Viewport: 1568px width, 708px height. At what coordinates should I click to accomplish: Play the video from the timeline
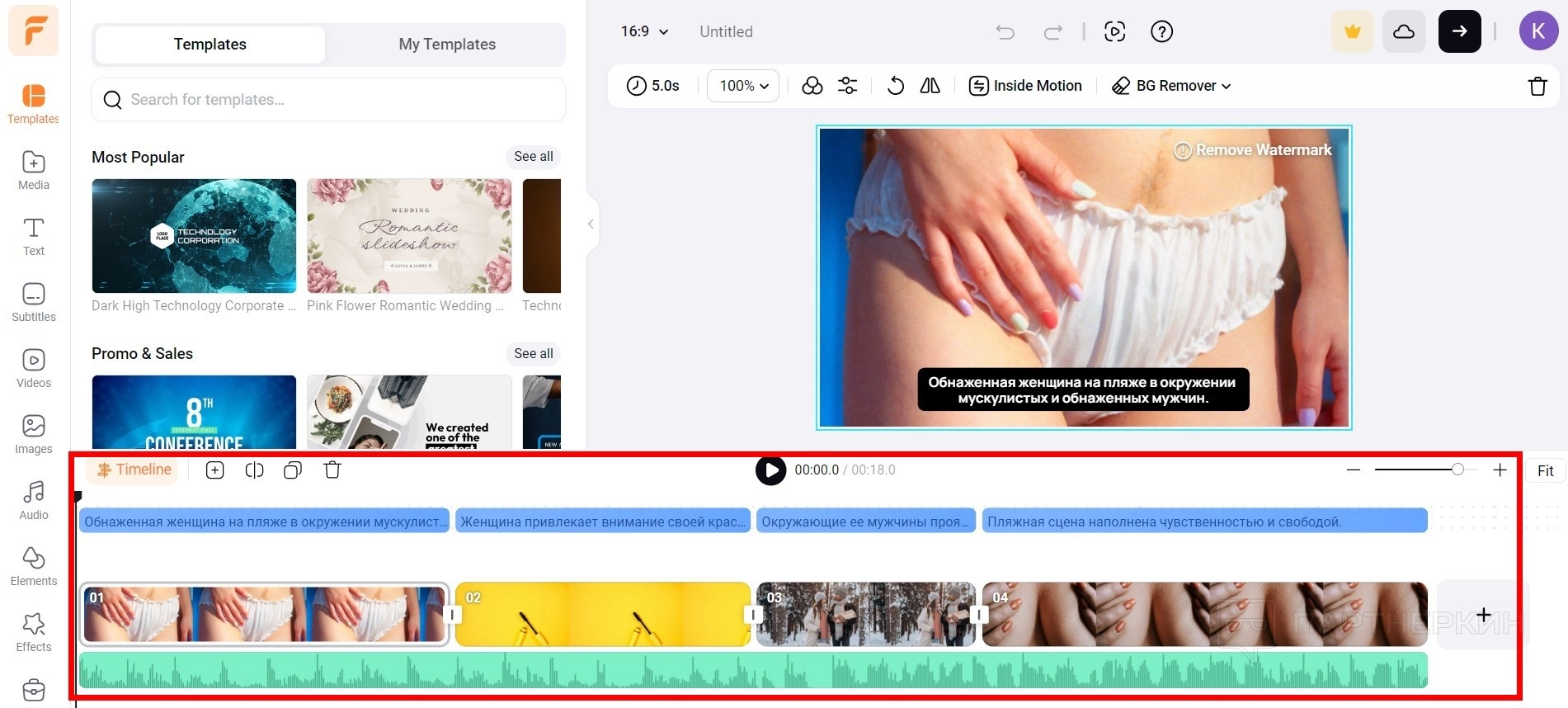(x=770, y=470)
